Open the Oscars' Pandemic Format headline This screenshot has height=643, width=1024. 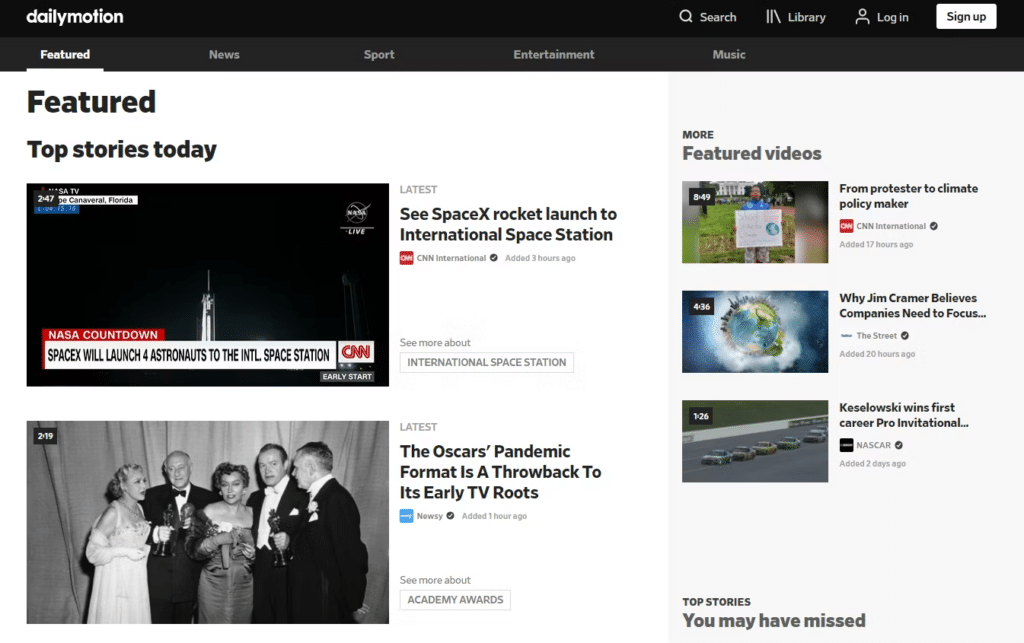(x=500, y=471)
